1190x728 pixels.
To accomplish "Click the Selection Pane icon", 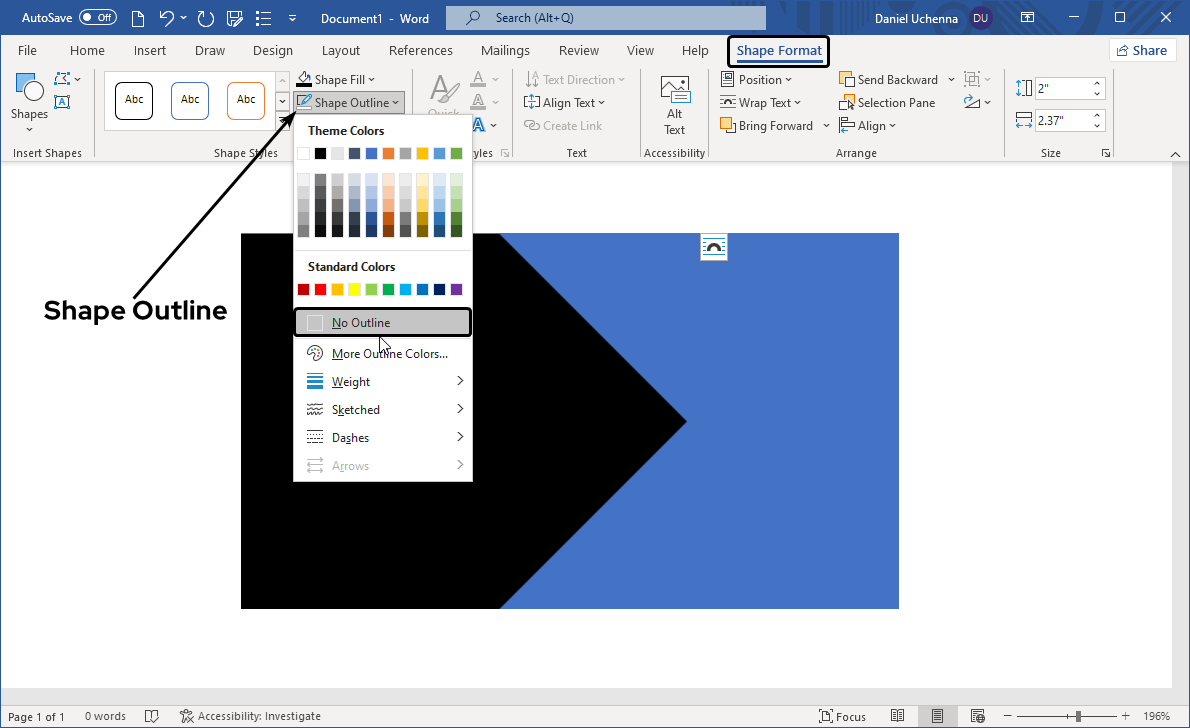I will click(848, 103).
